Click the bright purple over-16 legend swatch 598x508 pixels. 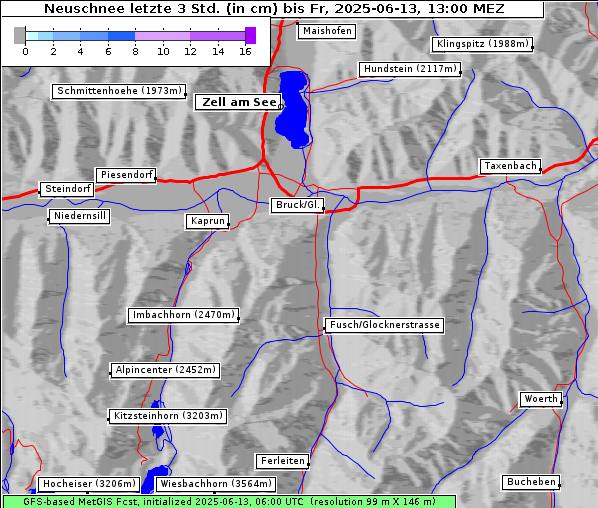click(x=251, y=35)
